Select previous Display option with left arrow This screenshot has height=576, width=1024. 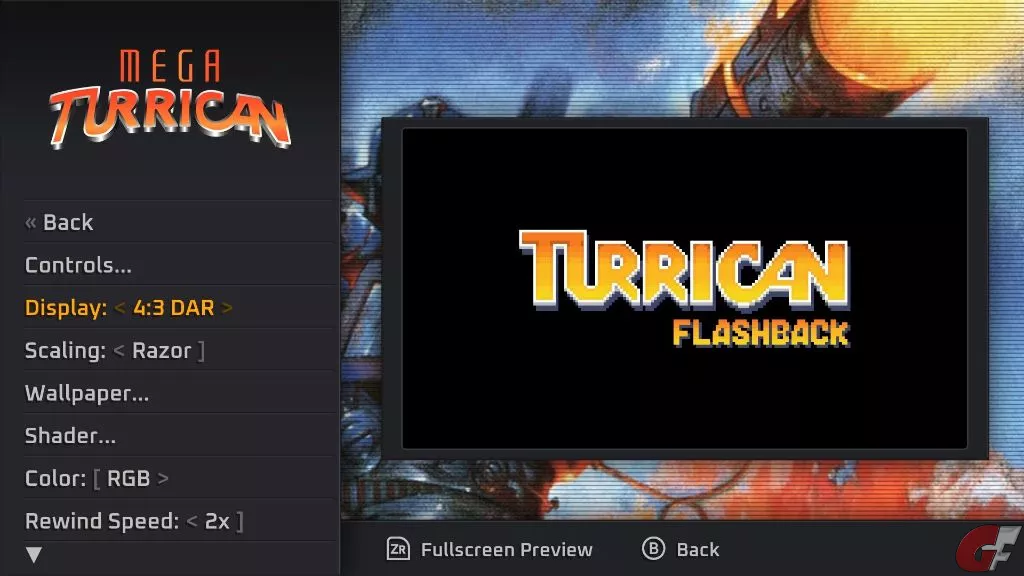tap(120, 308)
